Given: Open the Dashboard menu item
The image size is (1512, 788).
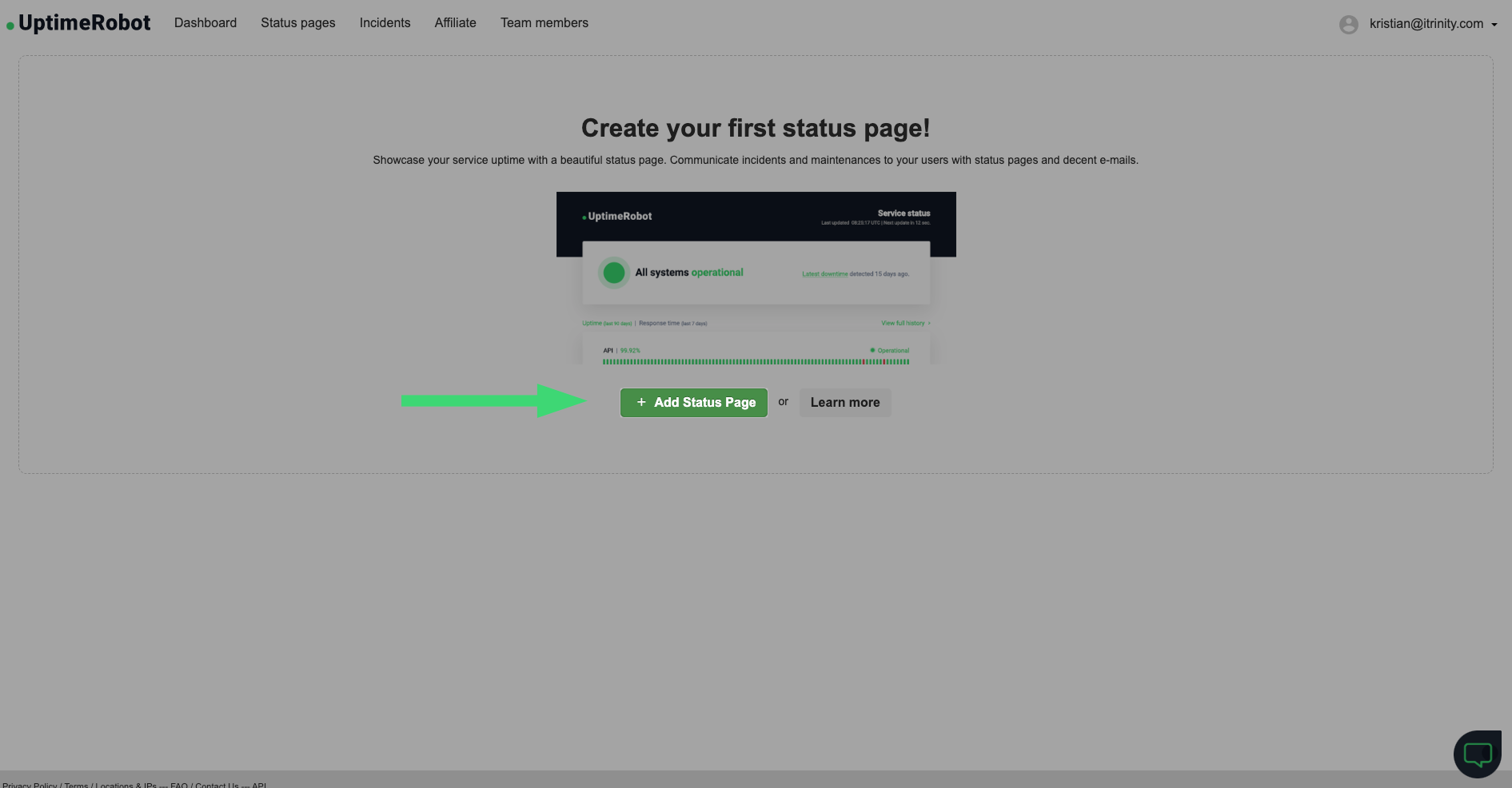Looking at the screenshot, I should (x=205, y=23).
